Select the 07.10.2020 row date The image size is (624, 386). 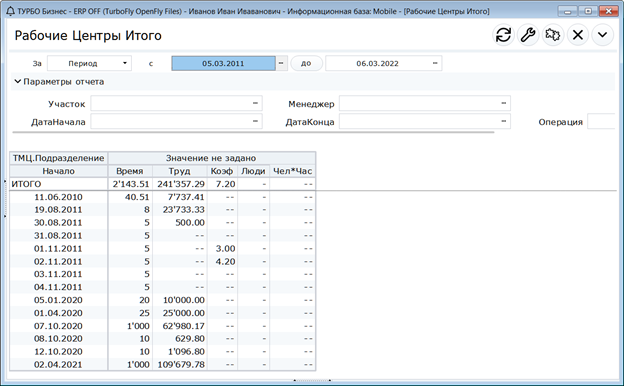(x=58, y=326)
